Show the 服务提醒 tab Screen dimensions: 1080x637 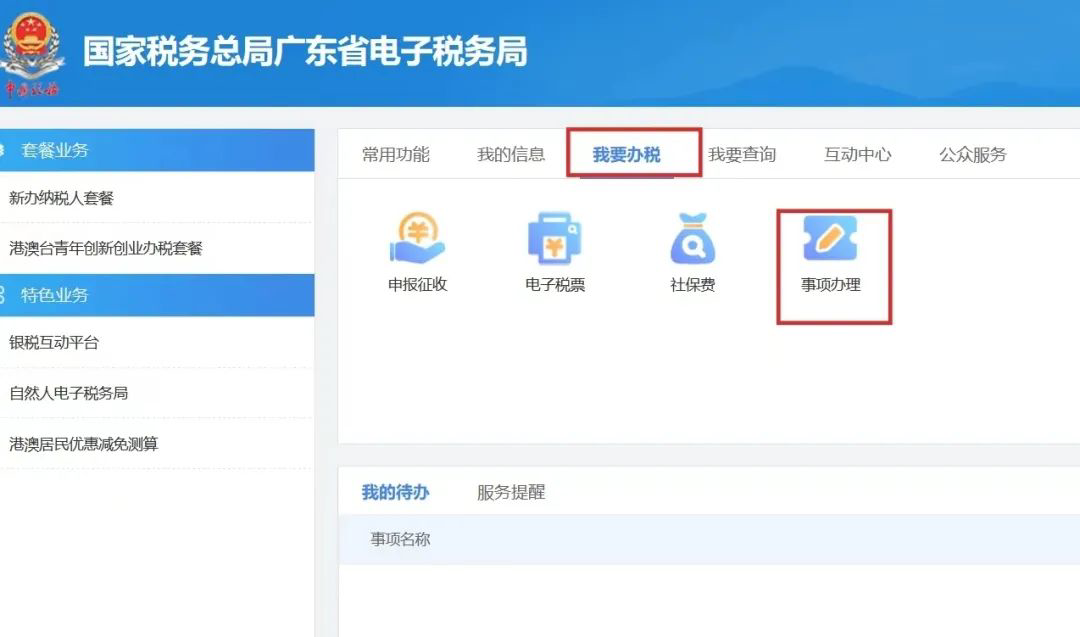coord(511,492)
